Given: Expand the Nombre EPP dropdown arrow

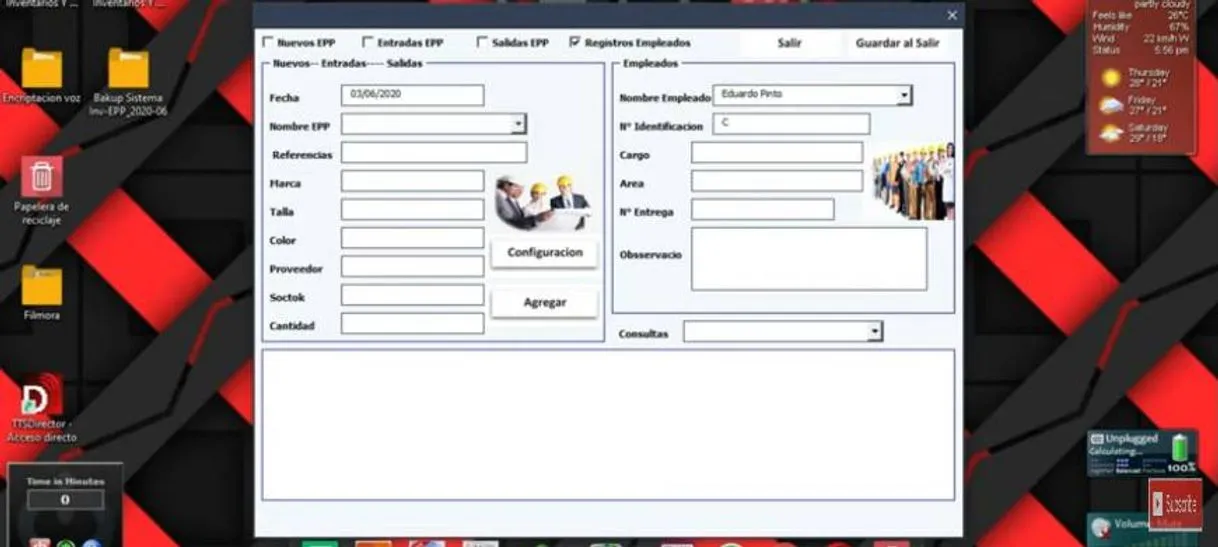Looking at the screenshot, I should tap(518, 124).
